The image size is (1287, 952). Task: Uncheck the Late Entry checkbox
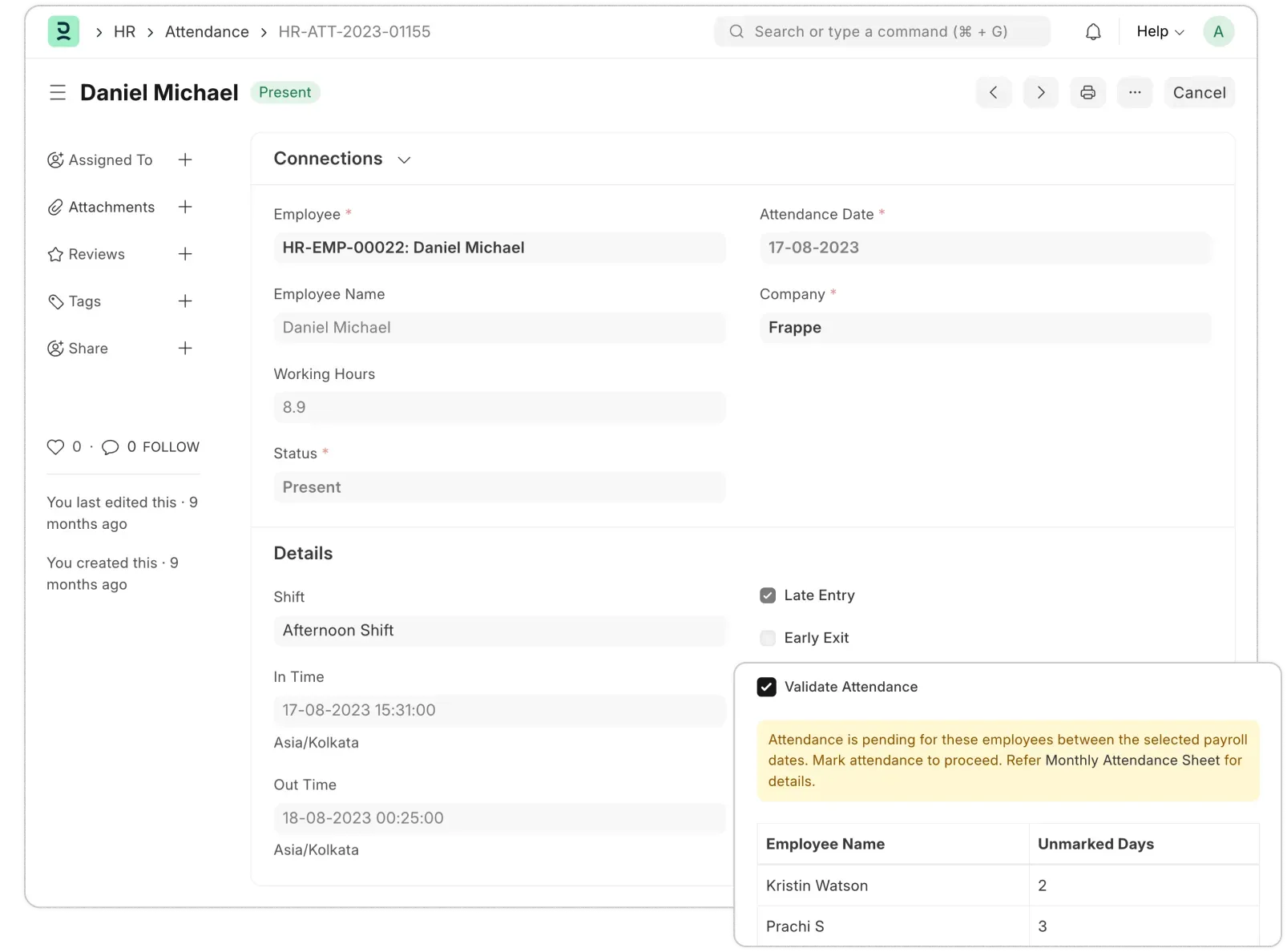[767, 595]
